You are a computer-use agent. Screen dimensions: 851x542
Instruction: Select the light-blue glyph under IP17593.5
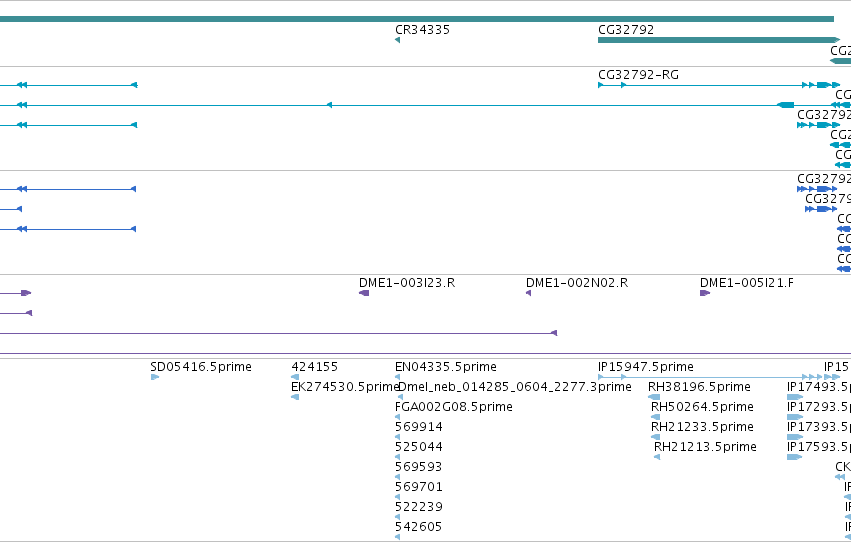795,457
